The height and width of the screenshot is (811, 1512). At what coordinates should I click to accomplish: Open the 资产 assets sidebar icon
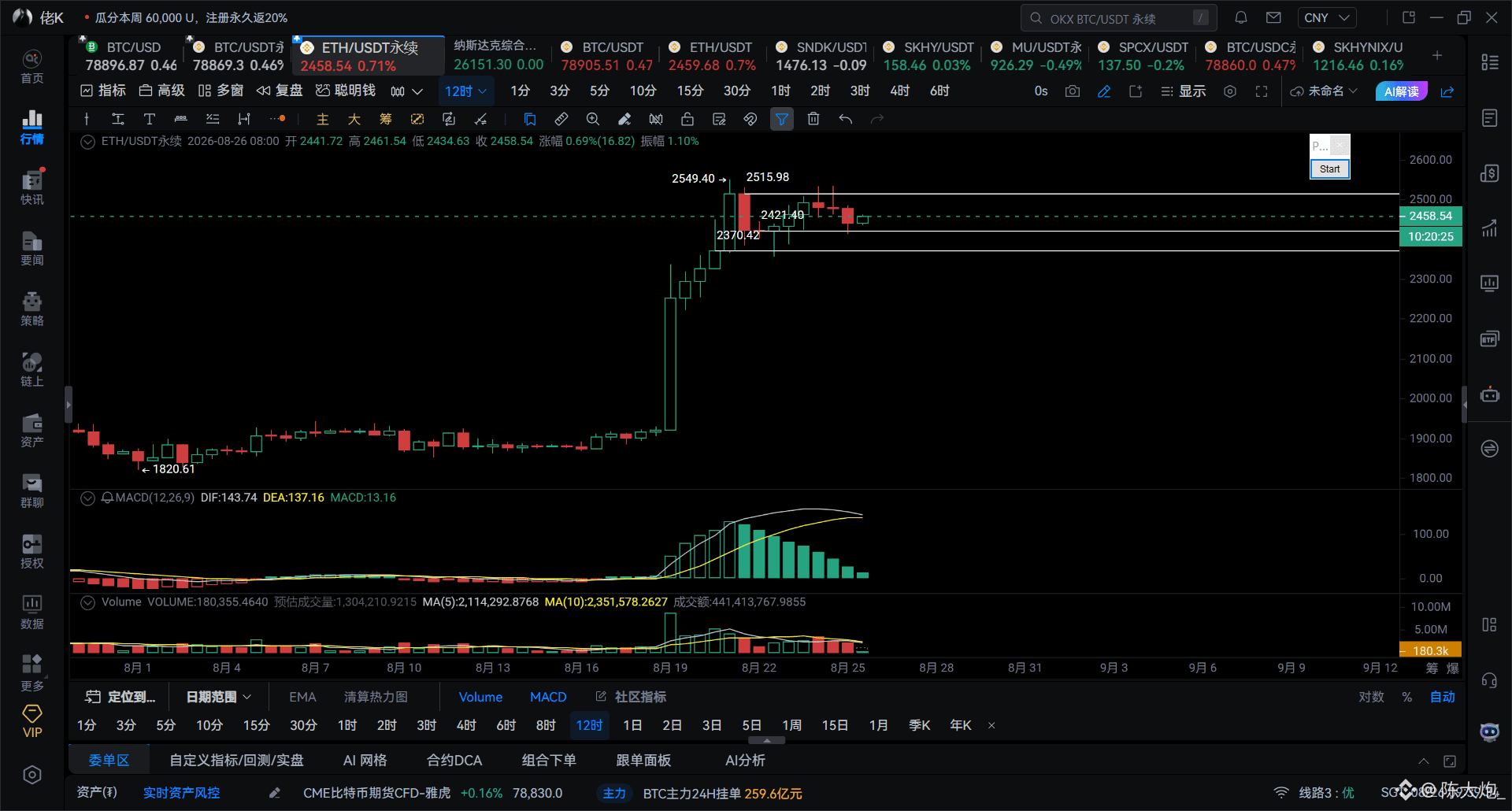(x=31, y=430)
